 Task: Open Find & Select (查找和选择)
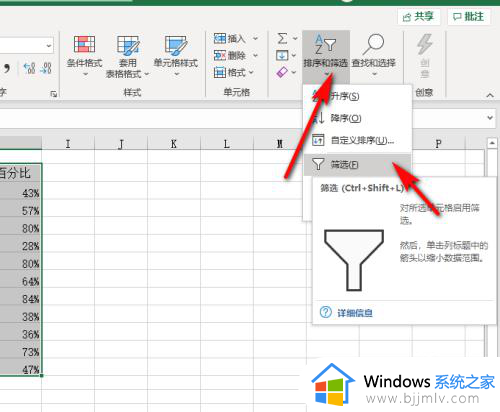tap(374, 56)
